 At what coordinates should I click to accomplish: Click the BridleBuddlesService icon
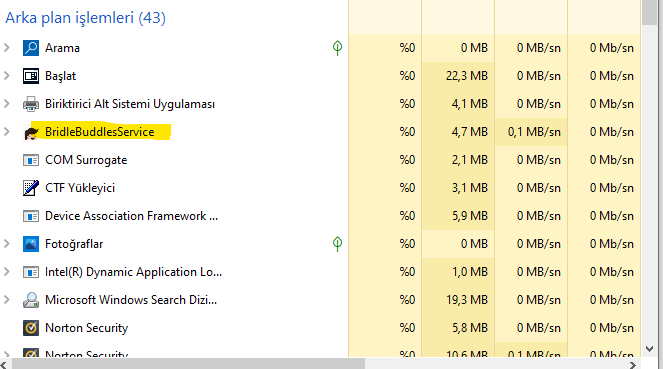pos(31,132)
